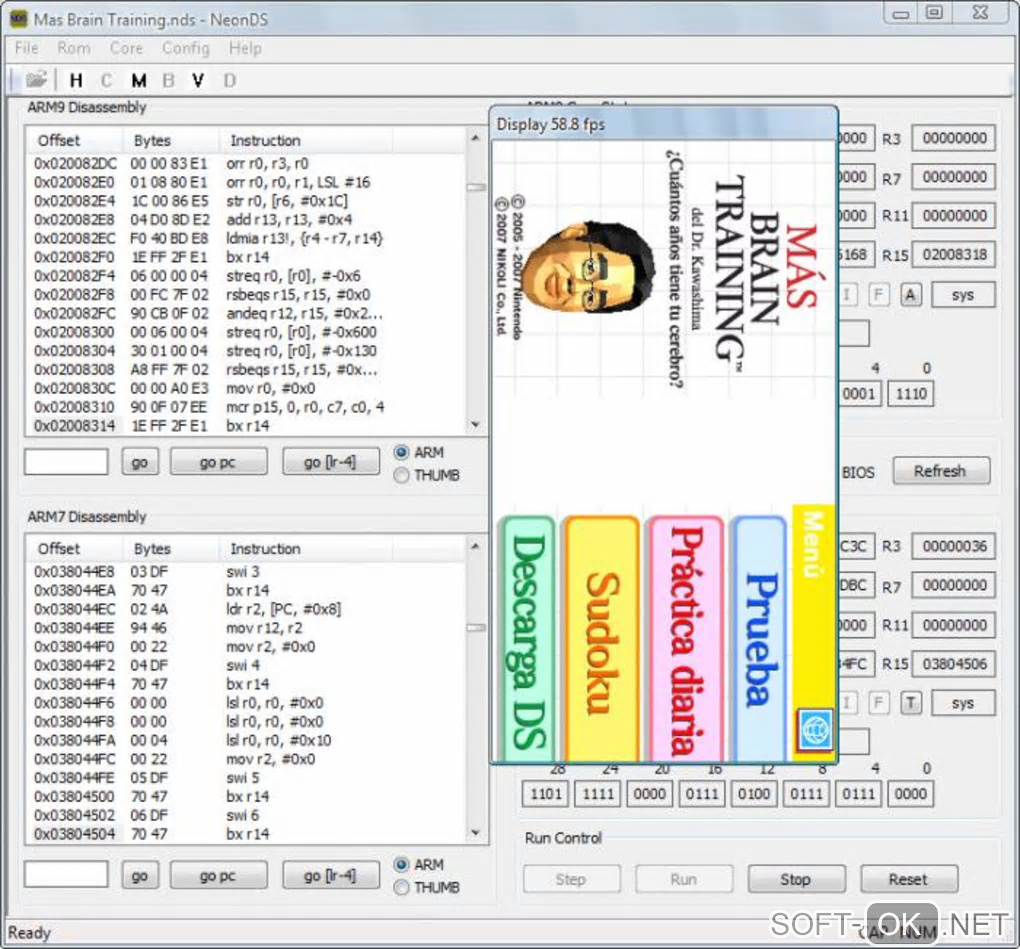Click the Offset column header in ARM9 list
This screenshot has width=1020, height=949.
coord(74,140)
